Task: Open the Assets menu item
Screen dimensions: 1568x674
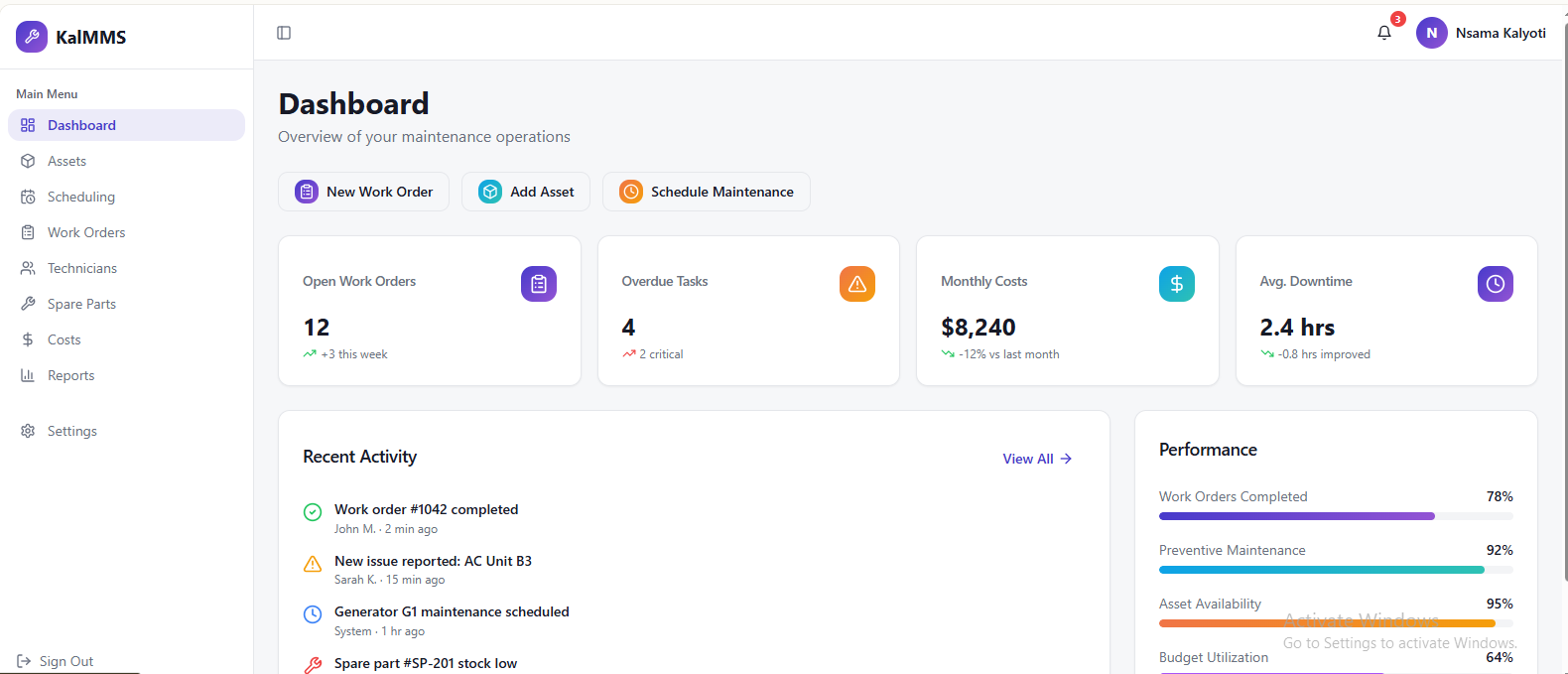Action: 66,161
